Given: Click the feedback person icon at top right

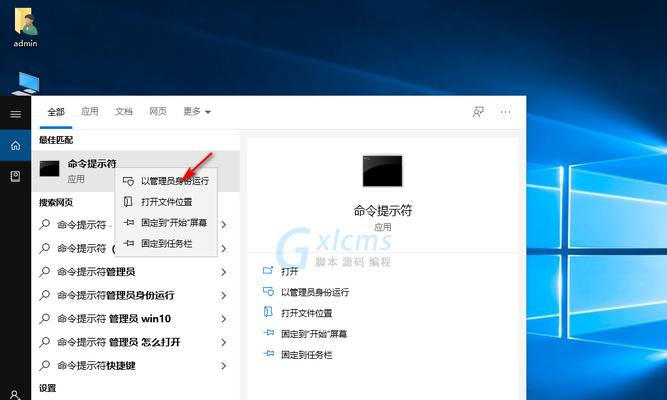Looking at the screenshot, I should tap(478, 112).
